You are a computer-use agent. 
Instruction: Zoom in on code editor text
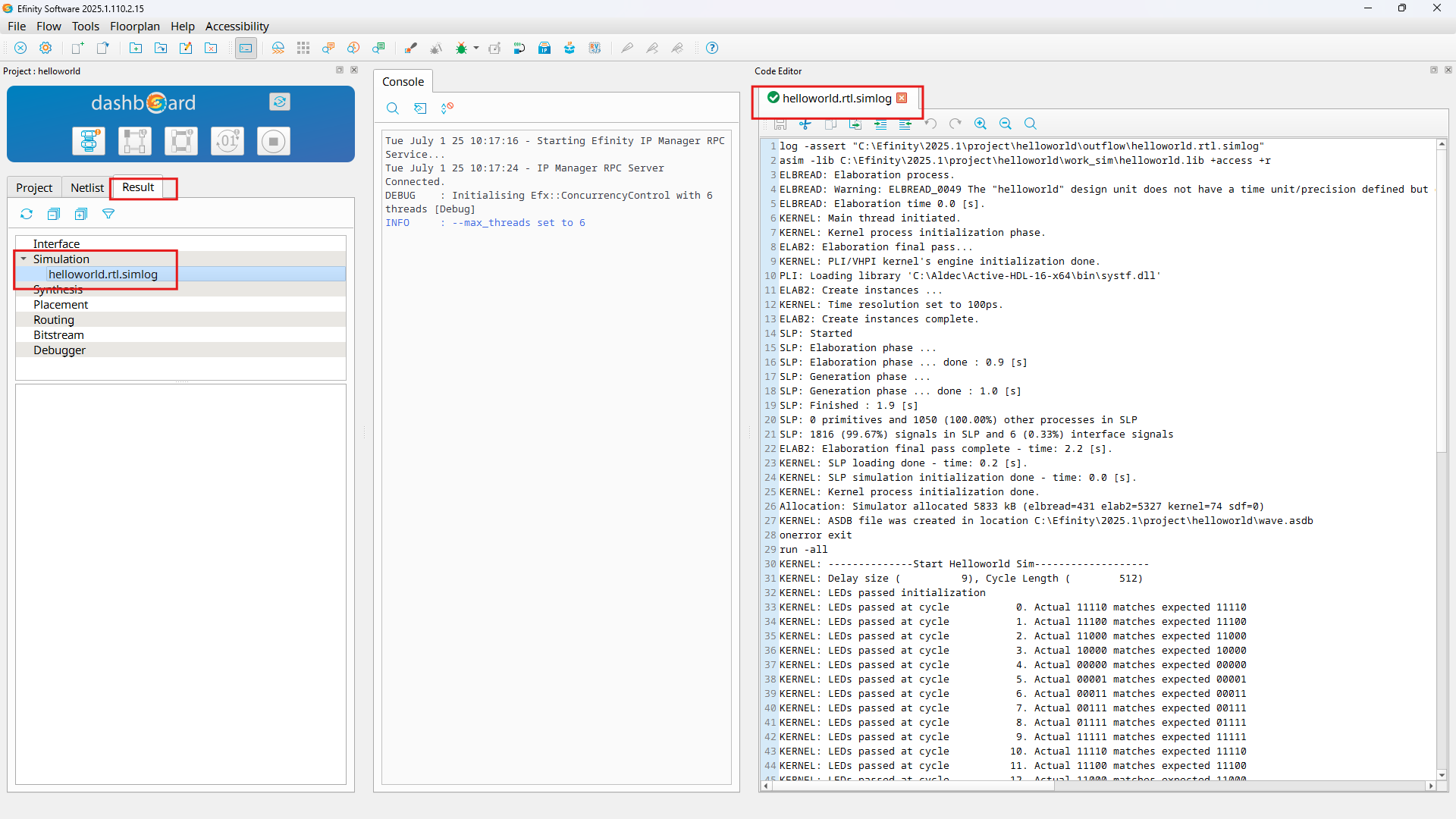pos(981,124)
